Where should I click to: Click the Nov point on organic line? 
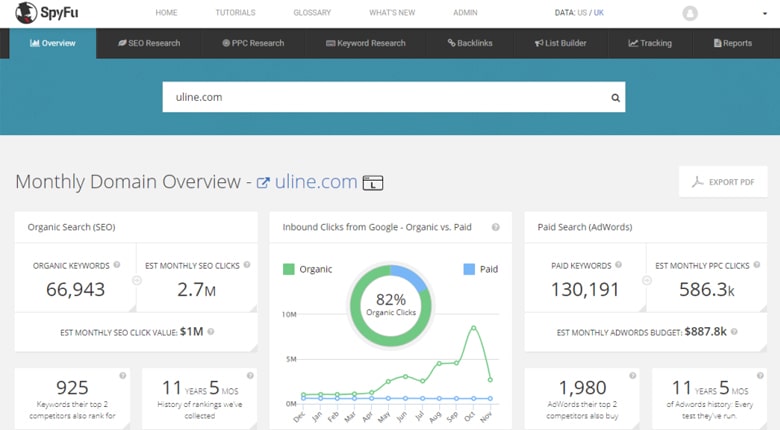point(490,380)
